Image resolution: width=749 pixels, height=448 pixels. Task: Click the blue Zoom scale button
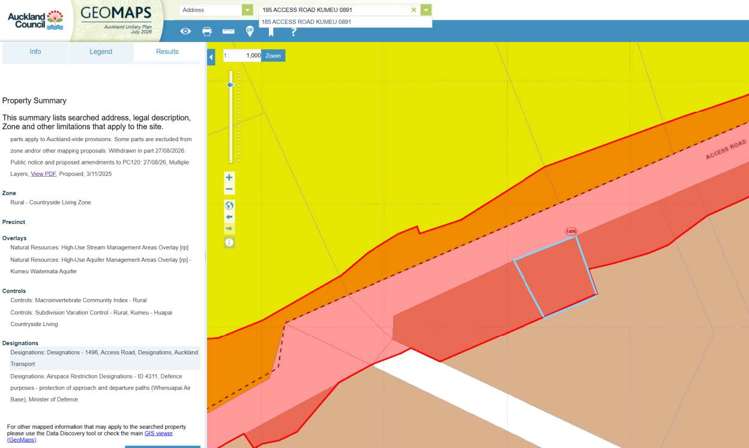tap(273, 55)
